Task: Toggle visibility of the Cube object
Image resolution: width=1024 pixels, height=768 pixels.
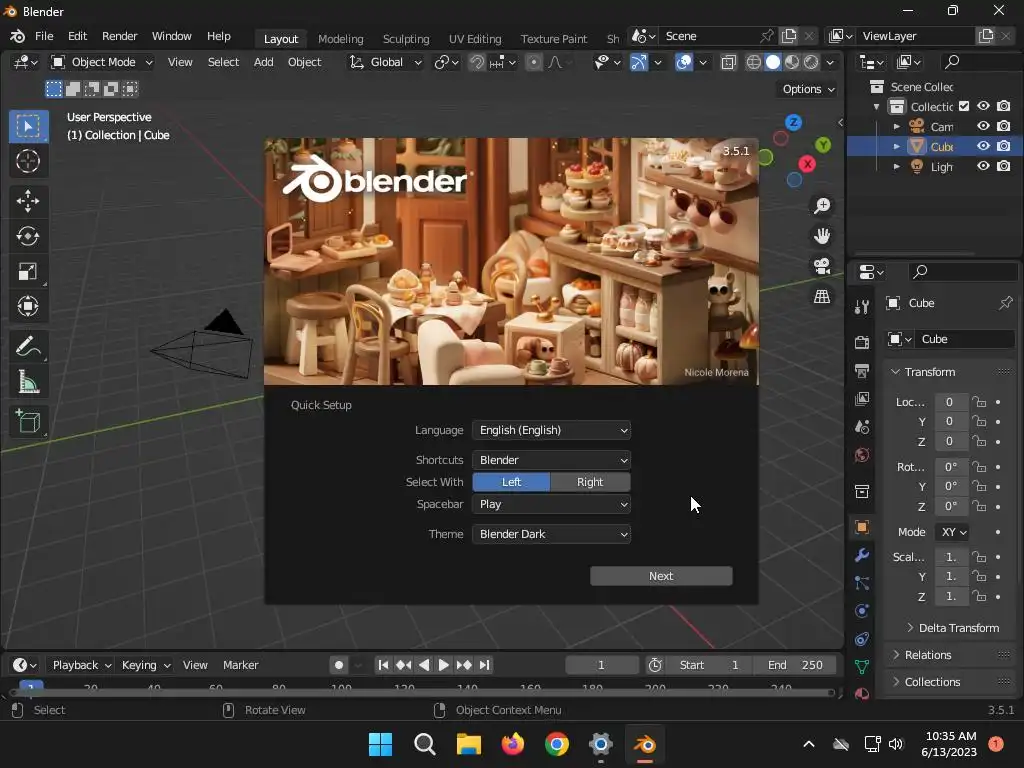Action: [x=983, y=146]
